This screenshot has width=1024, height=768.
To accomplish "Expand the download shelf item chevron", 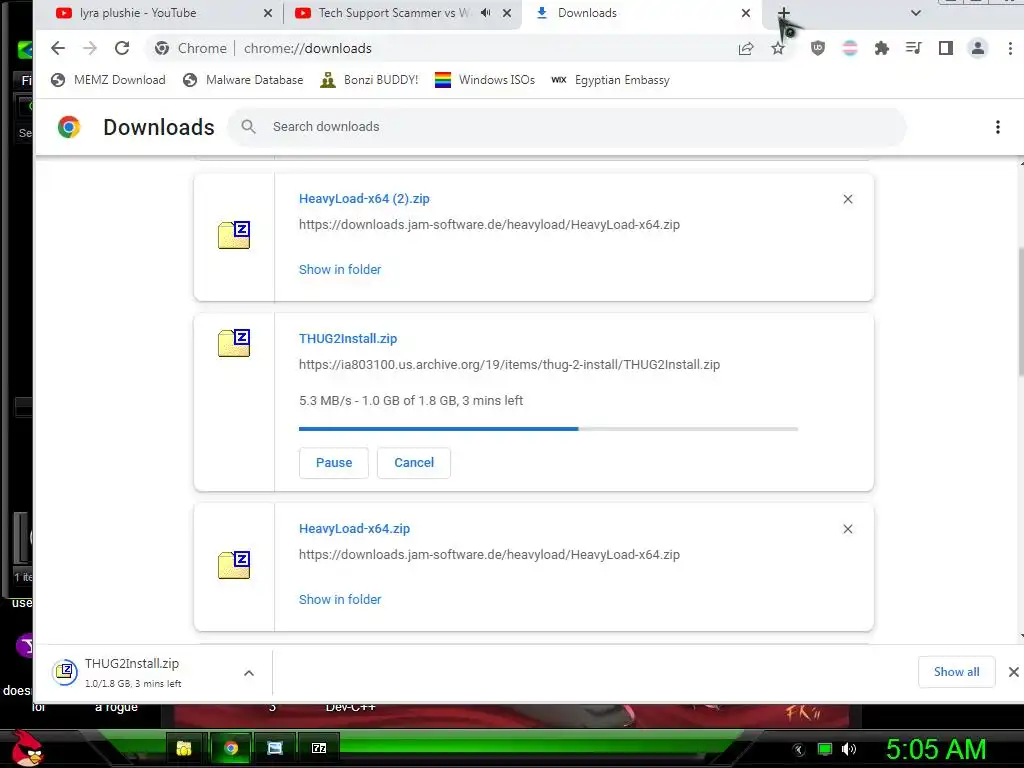I will 249,673.
